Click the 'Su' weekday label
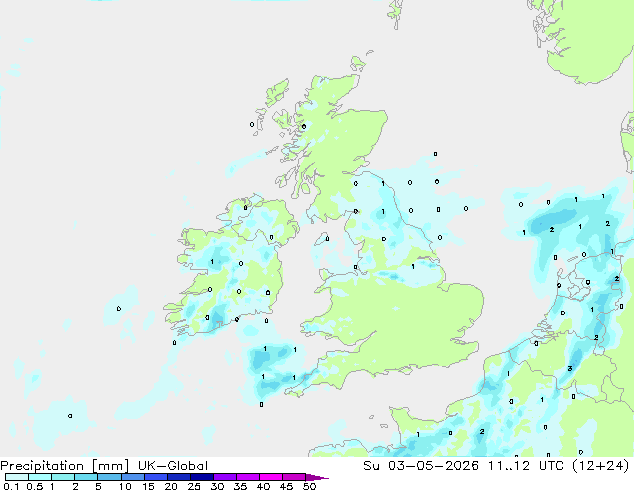 click(x=372, y=466)
